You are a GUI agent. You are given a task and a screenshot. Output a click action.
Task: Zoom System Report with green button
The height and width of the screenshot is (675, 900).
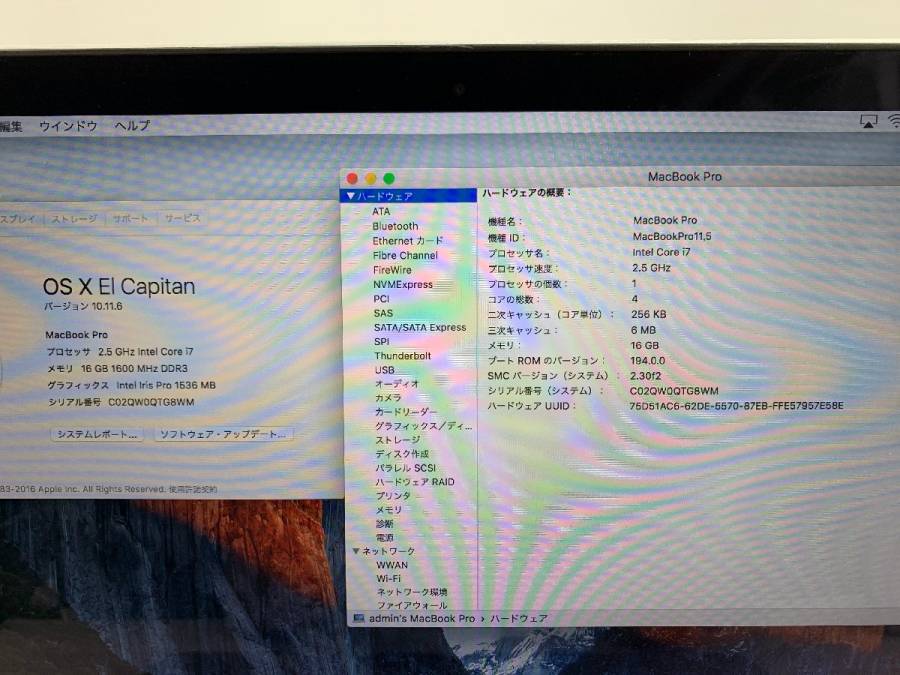pos(389,179)
